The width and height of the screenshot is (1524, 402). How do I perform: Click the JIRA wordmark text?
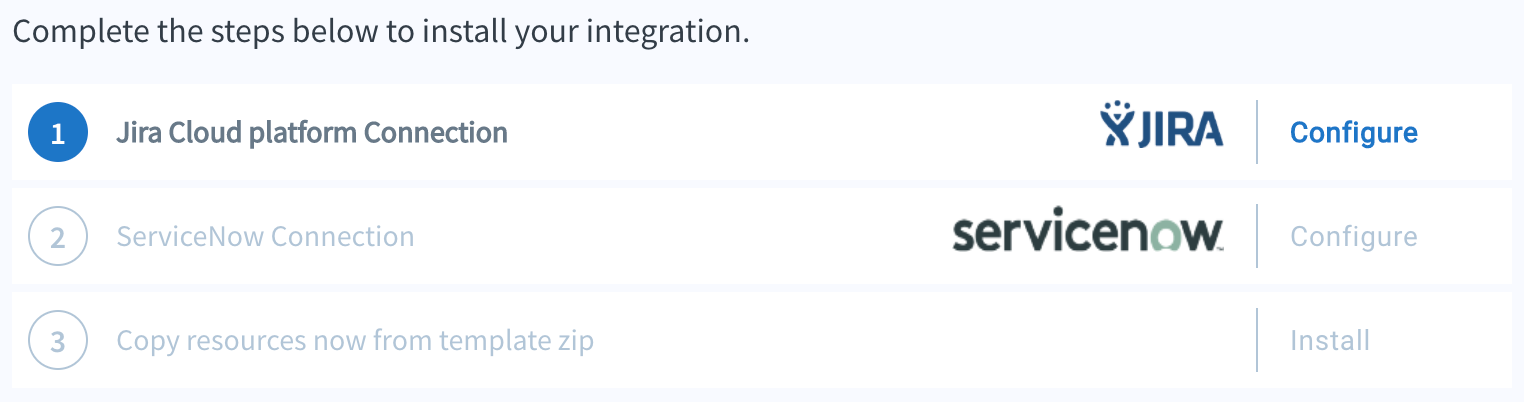coord(1179,129)
